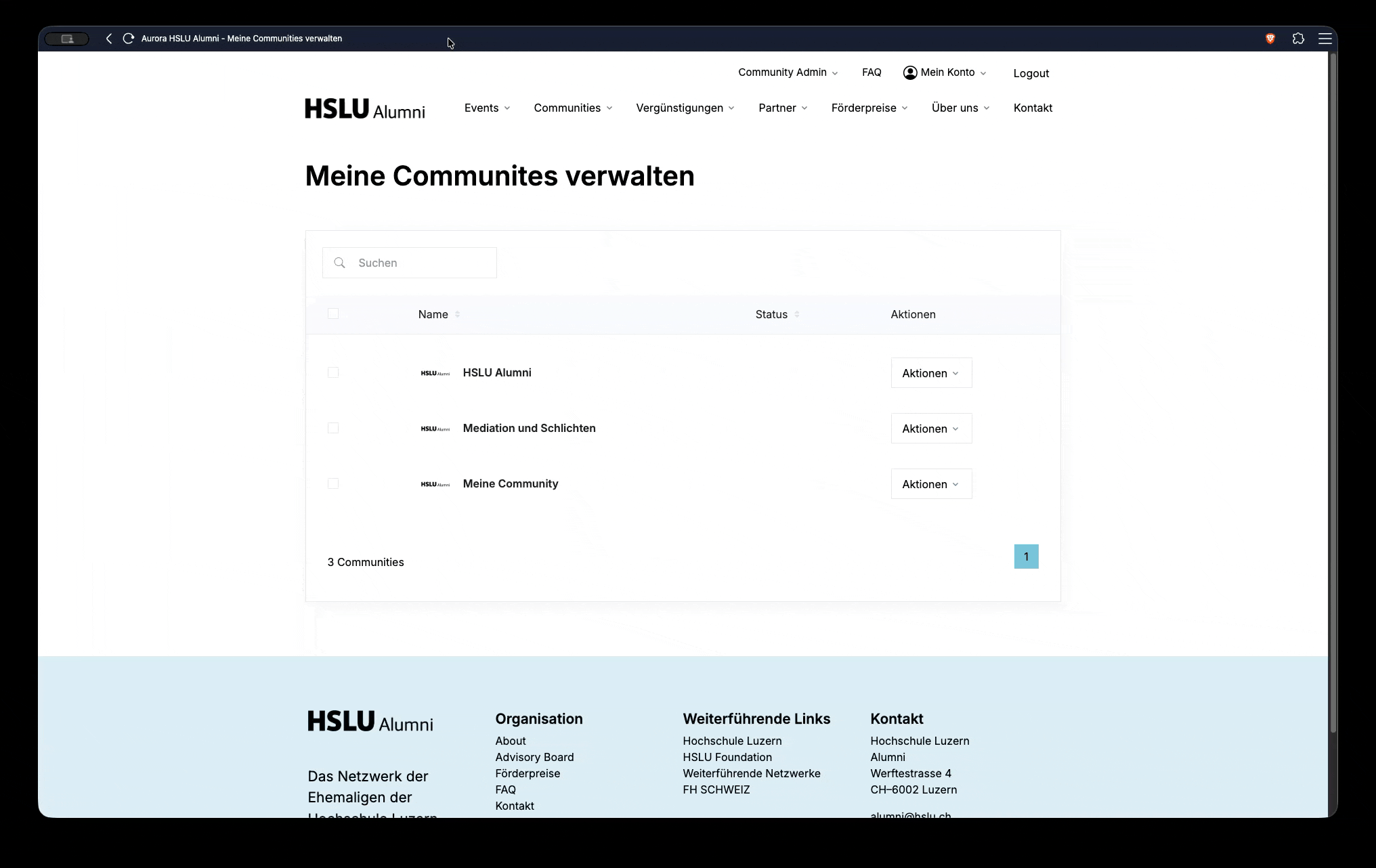This screenshot has height=868, width=1376.
Task: Open browser hamburger menu
Action: [1325, 39]
